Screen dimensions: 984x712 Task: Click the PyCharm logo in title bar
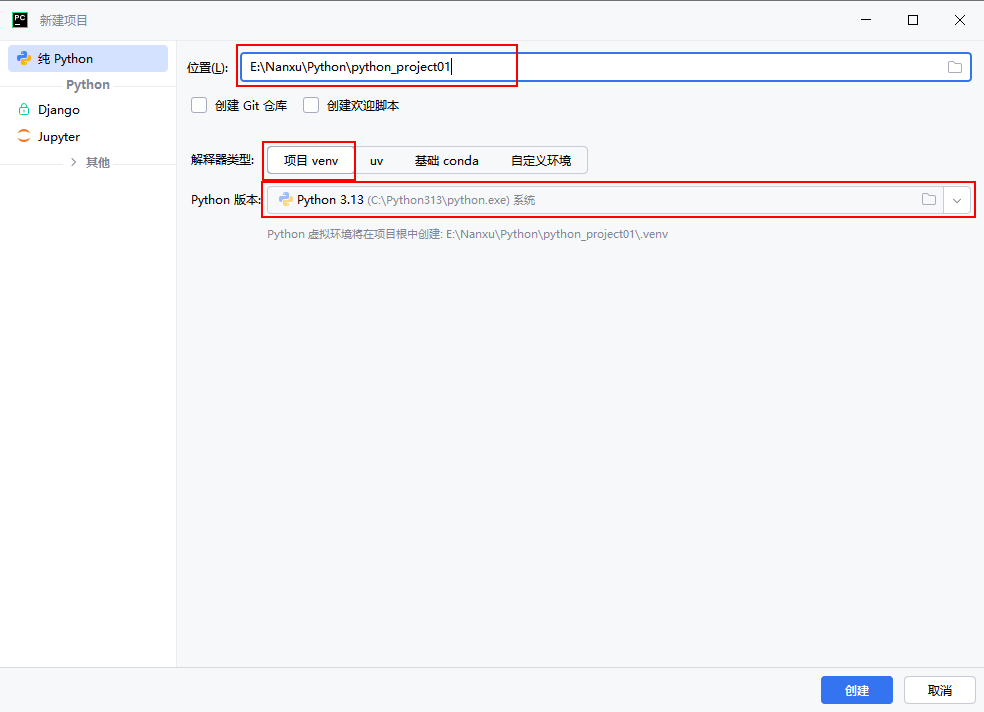click(20, 20)
